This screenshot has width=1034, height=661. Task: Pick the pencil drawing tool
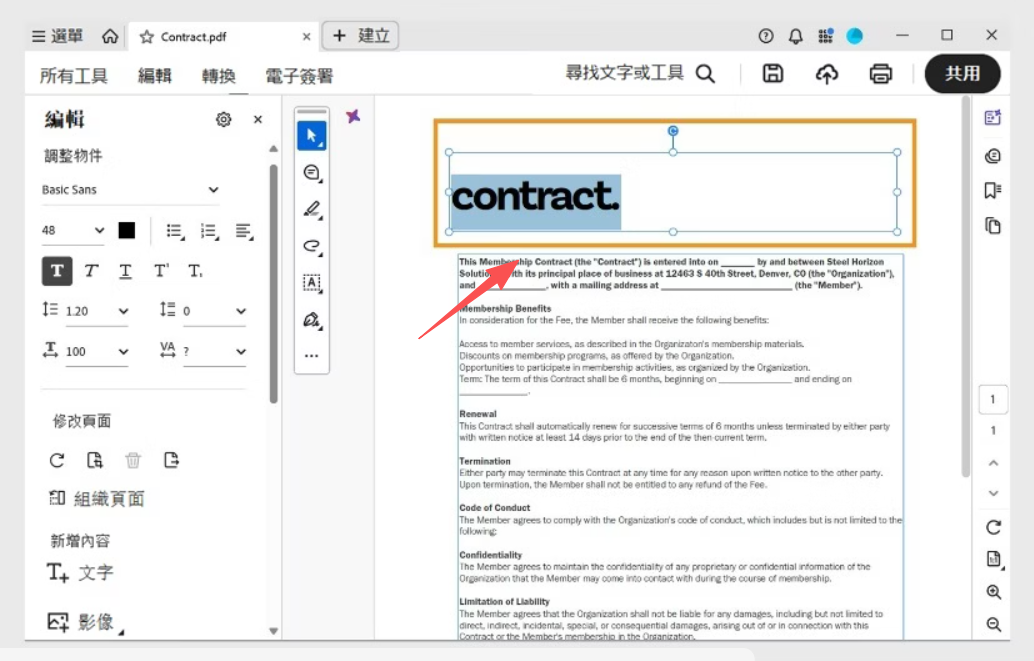click(x=312, y=209)
